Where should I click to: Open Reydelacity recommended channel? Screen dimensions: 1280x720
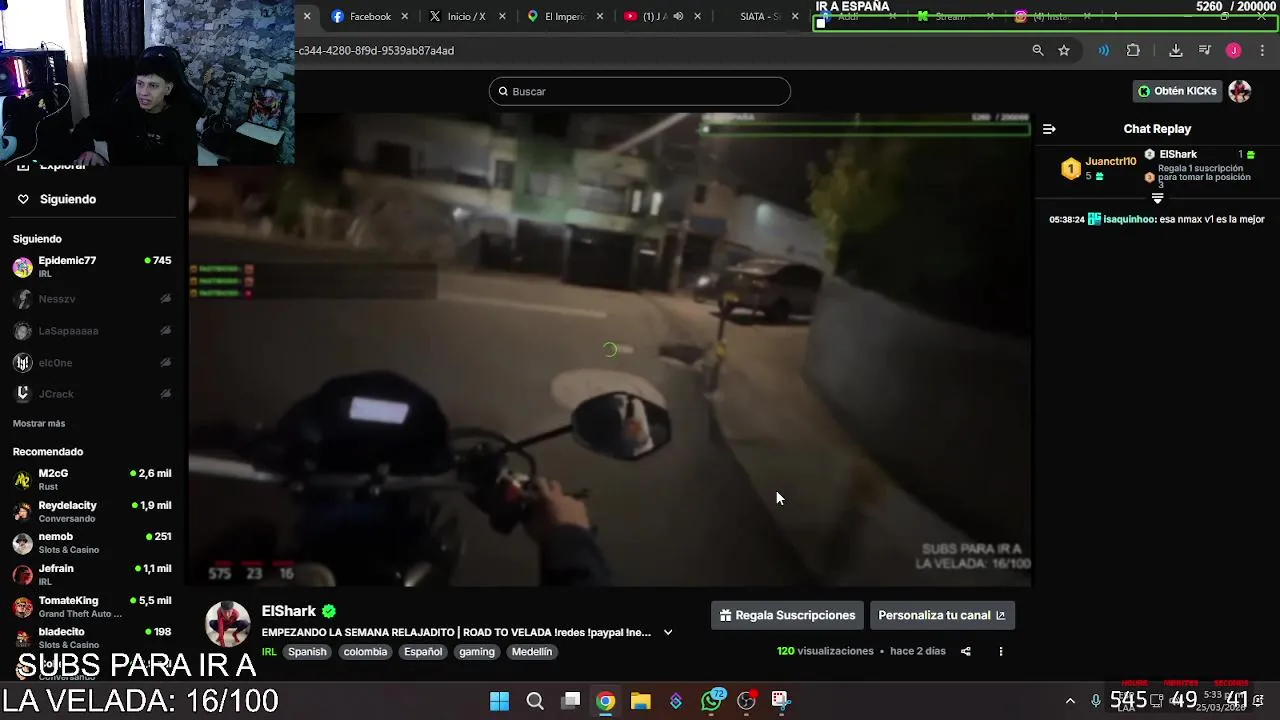(x=92, y=511)
